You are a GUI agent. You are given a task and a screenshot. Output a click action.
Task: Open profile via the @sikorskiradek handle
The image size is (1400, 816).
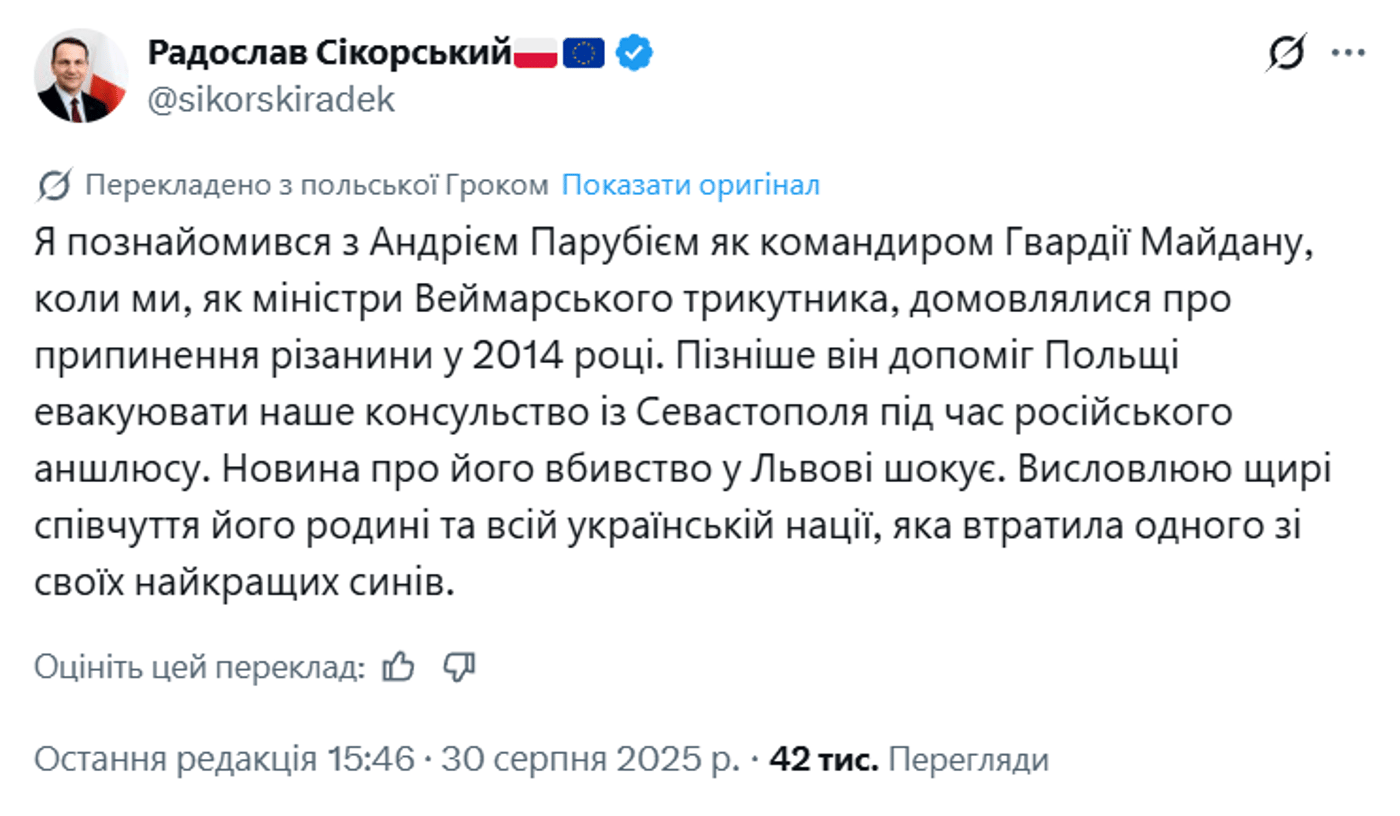tap(271, 99)
